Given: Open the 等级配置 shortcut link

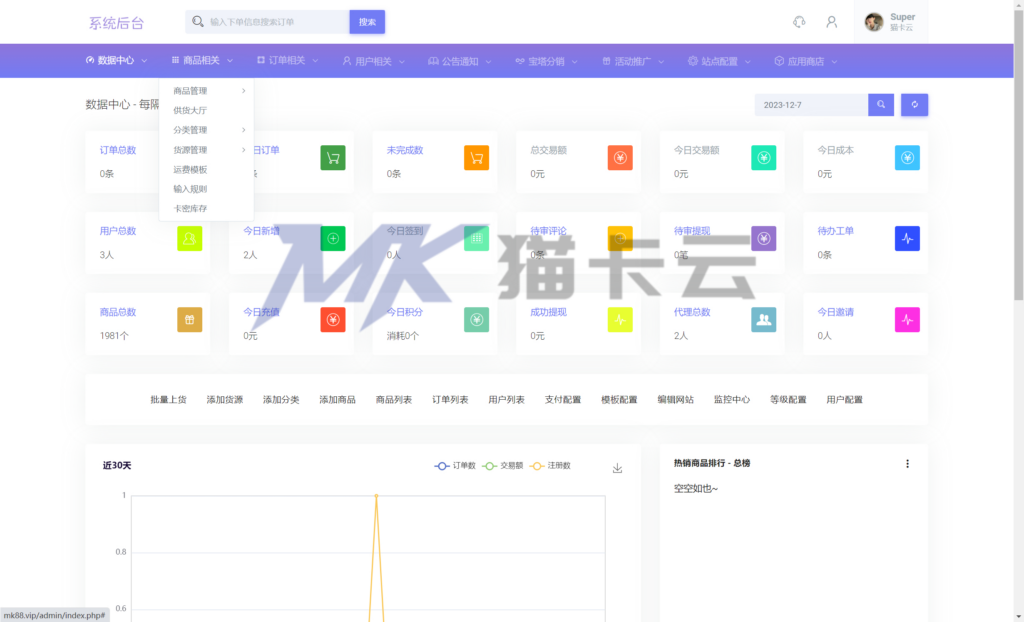Looking at the screenshot, I should tap(788, 400).
